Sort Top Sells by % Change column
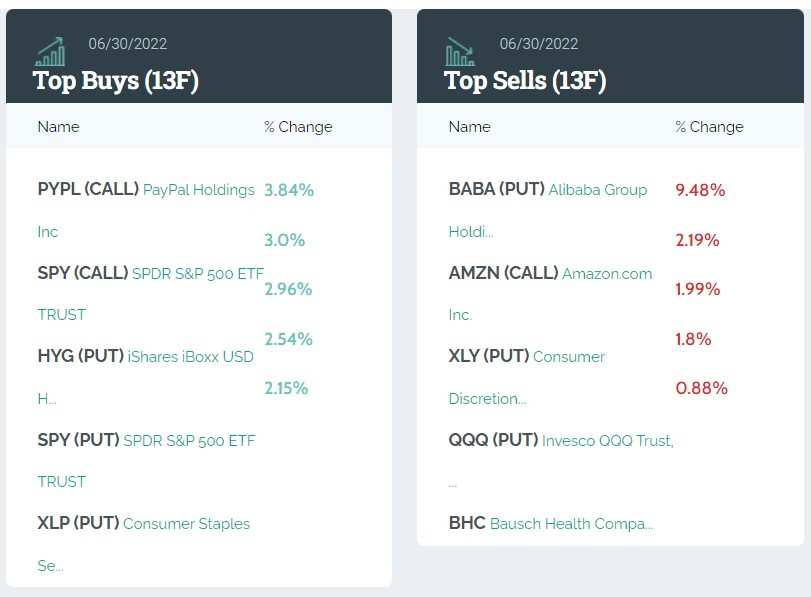This screenshot has height=597, width=811. tap(709, 127)
